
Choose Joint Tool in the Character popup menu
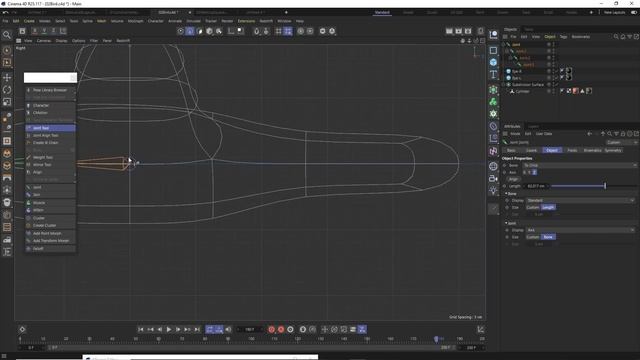tap(50, 128)
